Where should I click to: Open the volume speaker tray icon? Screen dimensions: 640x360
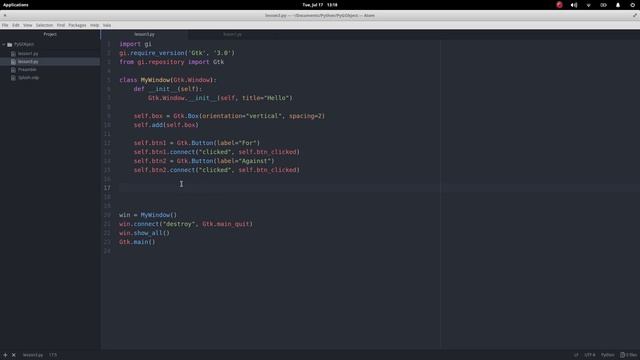coord(574,5)
